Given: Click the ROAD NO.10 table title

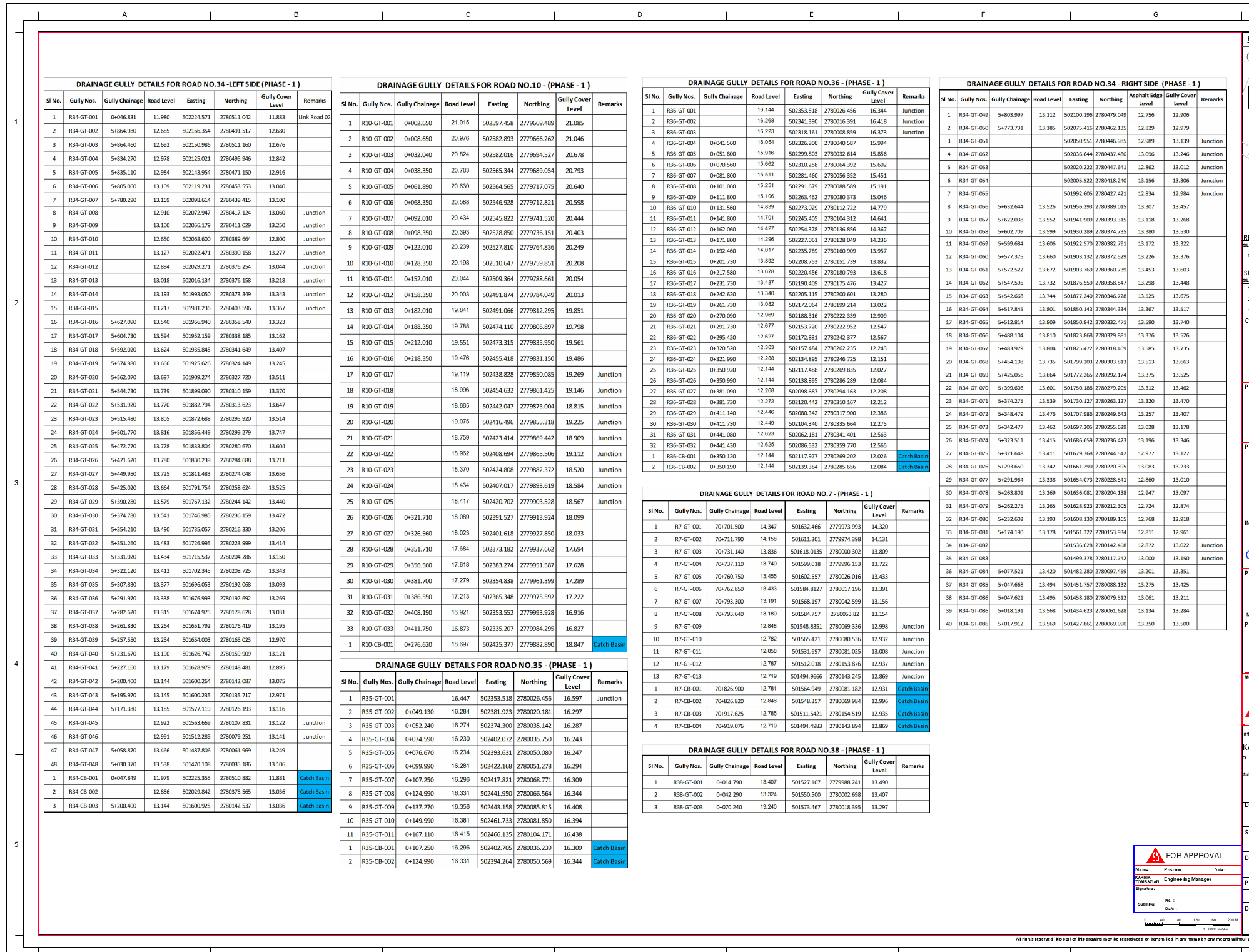Looking at the screenshot, I should 483,84.
